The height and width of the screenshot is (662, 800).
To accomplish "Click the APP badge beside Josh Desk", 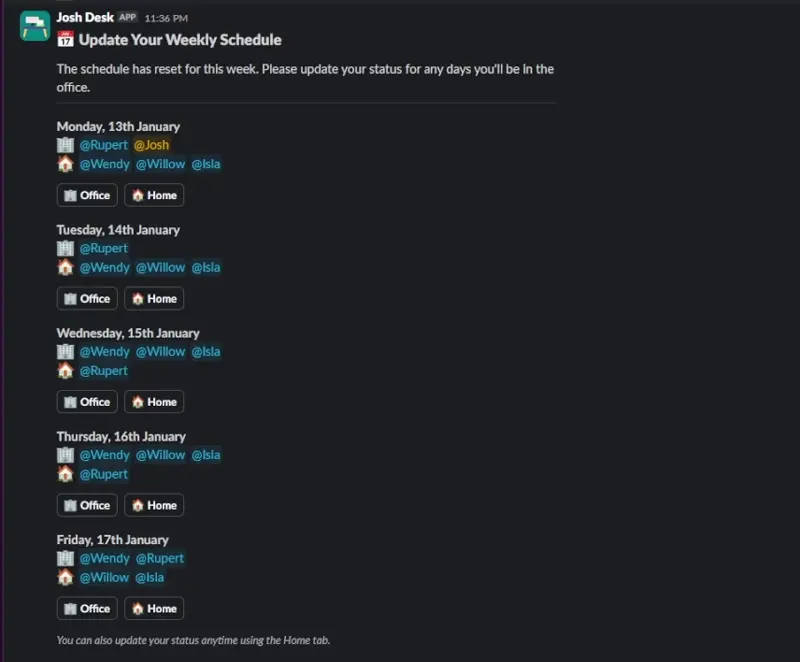I will (127, 17).
